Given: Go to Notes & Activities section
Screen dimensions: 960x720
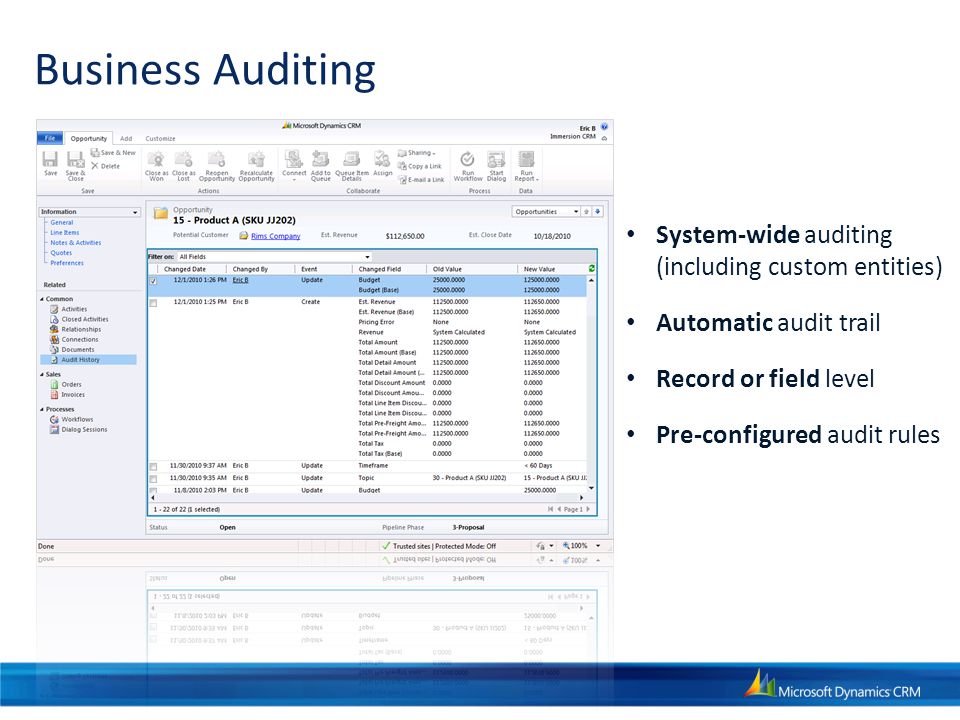Looking at the screenshot, I should pyautogui.click(x=76, y=242).
